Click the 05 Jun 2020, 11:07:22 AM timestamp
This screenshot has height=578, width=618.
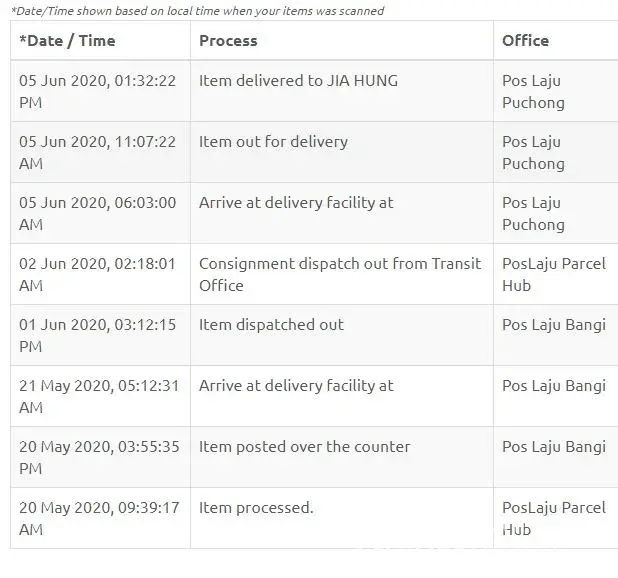pyautogui.click(x=97, y=152)
